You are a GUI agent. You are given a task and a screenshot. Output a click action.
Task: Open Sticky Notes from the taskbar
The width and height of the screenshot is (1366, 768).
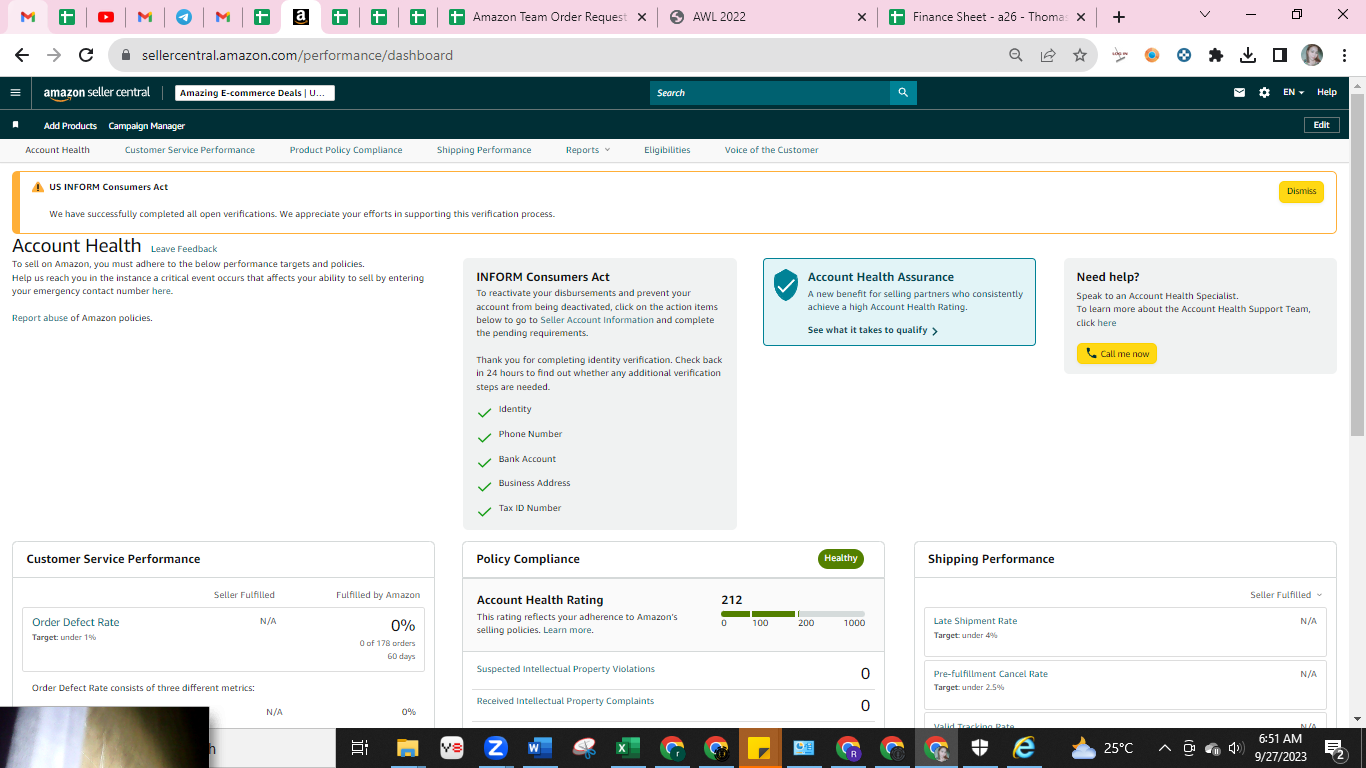point(759,748)
